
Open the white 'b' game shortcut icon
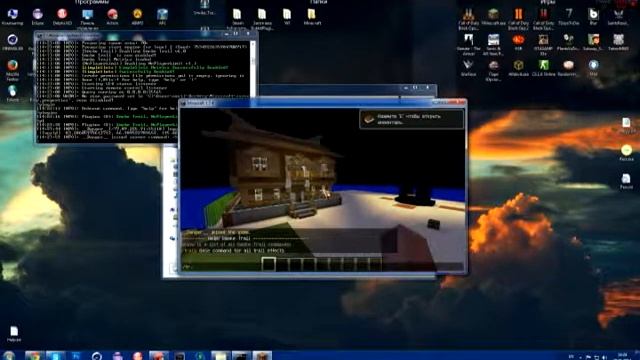point(593,17)
